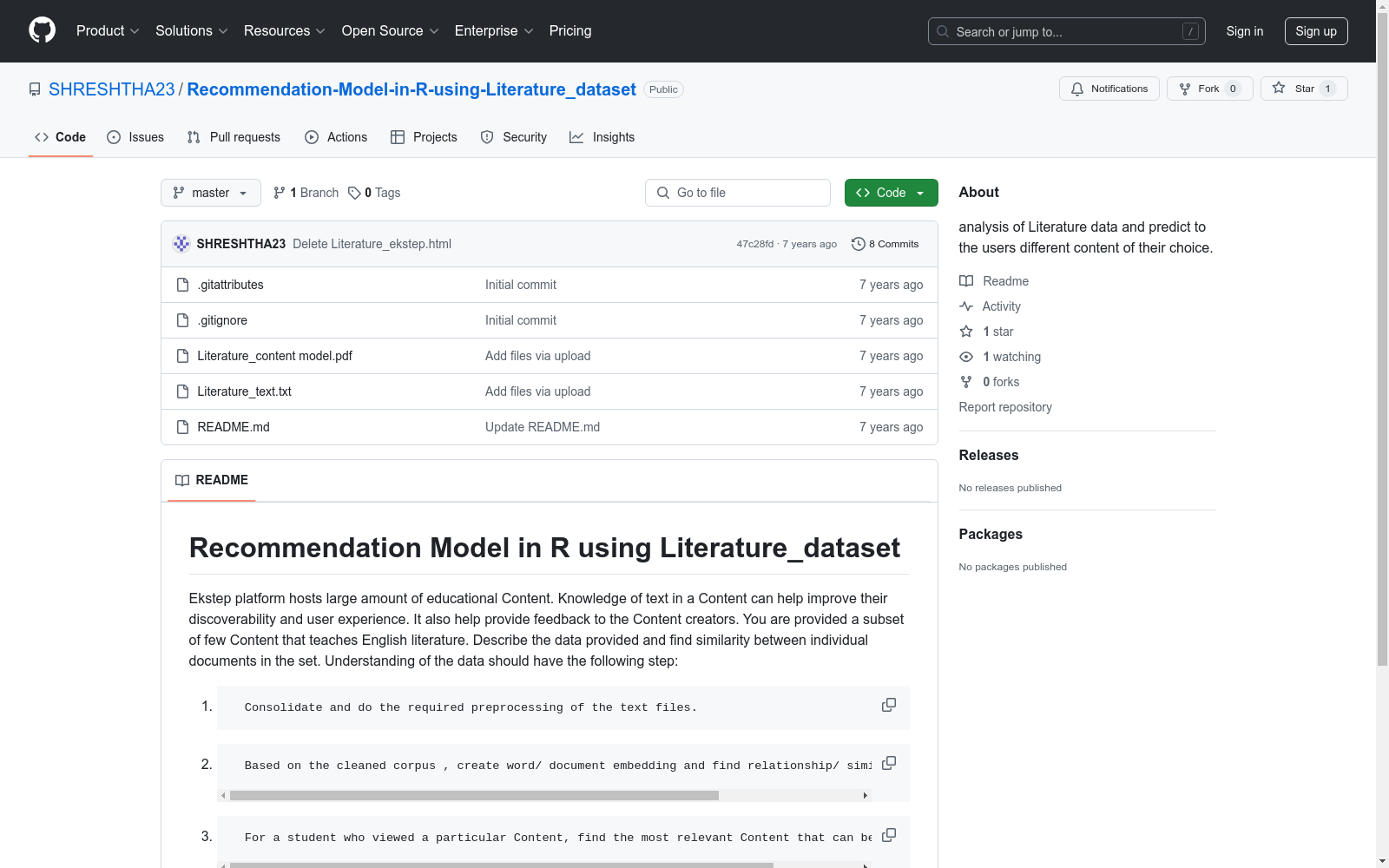Expand the Solutions menu
Screen dimensions: 1389x868
[191, 31]
